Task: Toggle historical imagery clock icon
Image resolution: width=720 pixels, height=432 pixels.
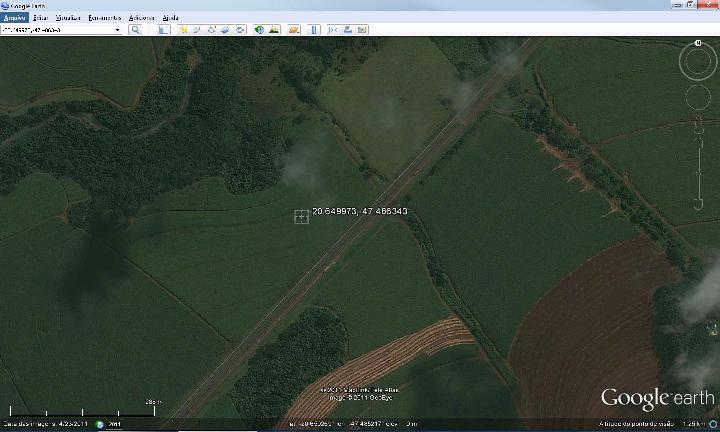Action: pyautogui.click(x=259, y=30)
